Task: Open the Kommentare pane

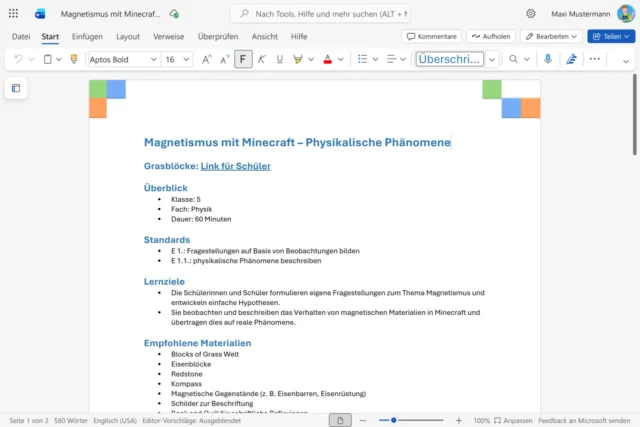Action: (432, 36)
